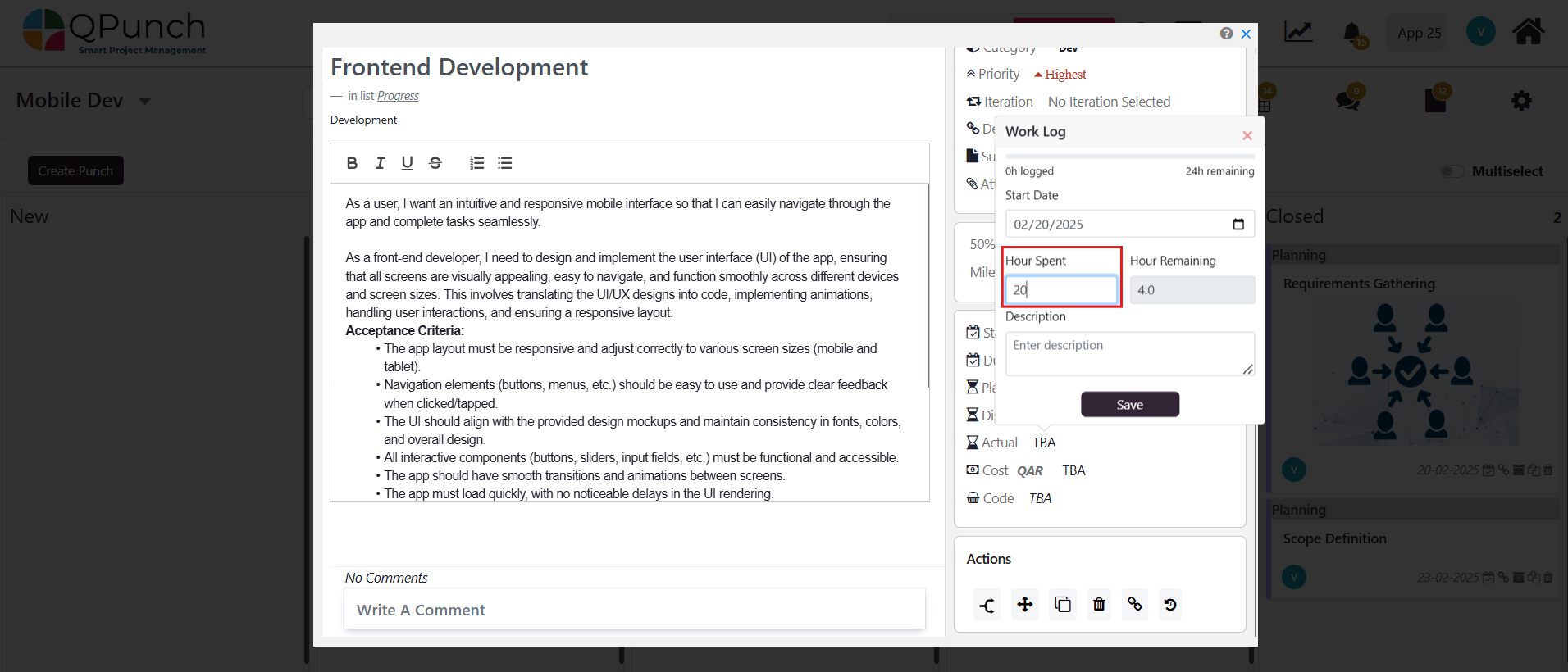Apply underline formatting in the editor

pos(407,163)
